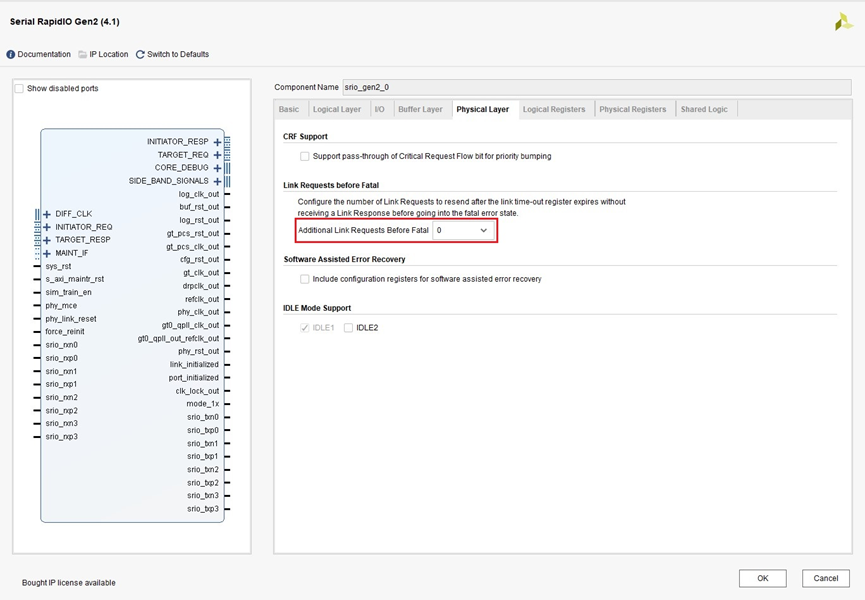Select the s_axi_maintr_rst port label
Viewport: 865px width, 600px height.
pos(74,280)
